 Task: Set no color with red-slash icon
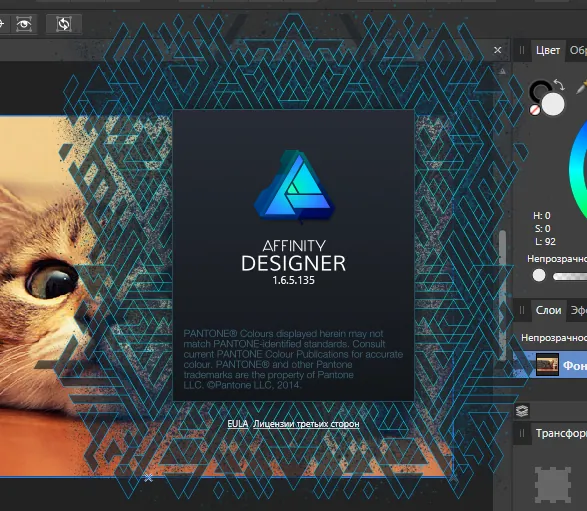535,110
